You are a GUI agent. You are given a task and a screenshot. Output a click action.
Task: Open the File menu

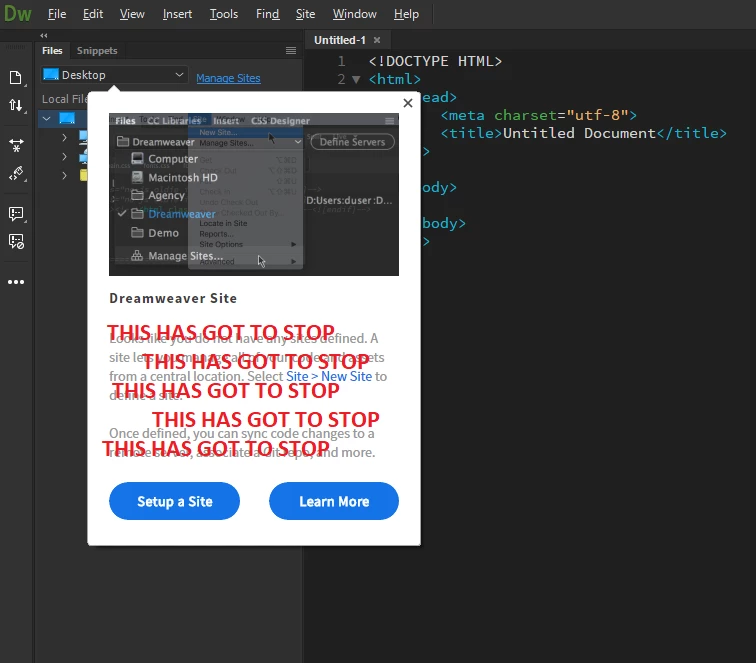(57, 14)
